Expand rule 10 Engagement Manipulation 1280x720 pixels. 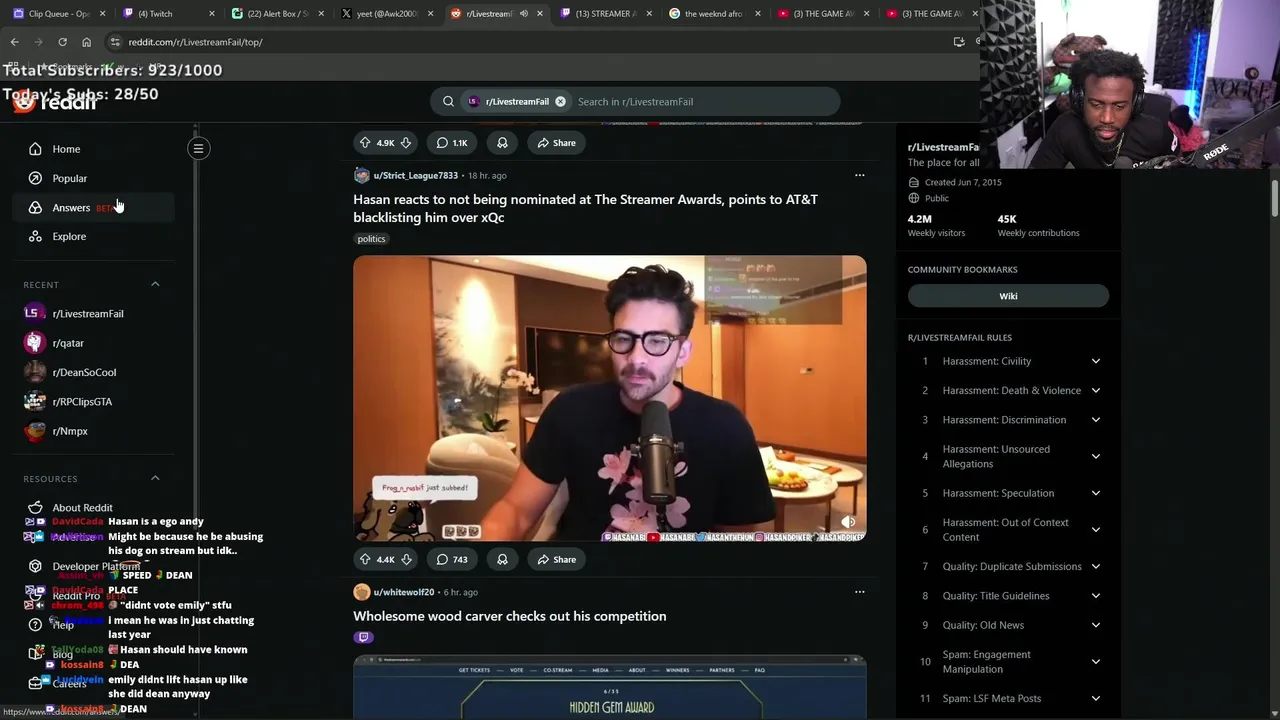(1095, 661)
